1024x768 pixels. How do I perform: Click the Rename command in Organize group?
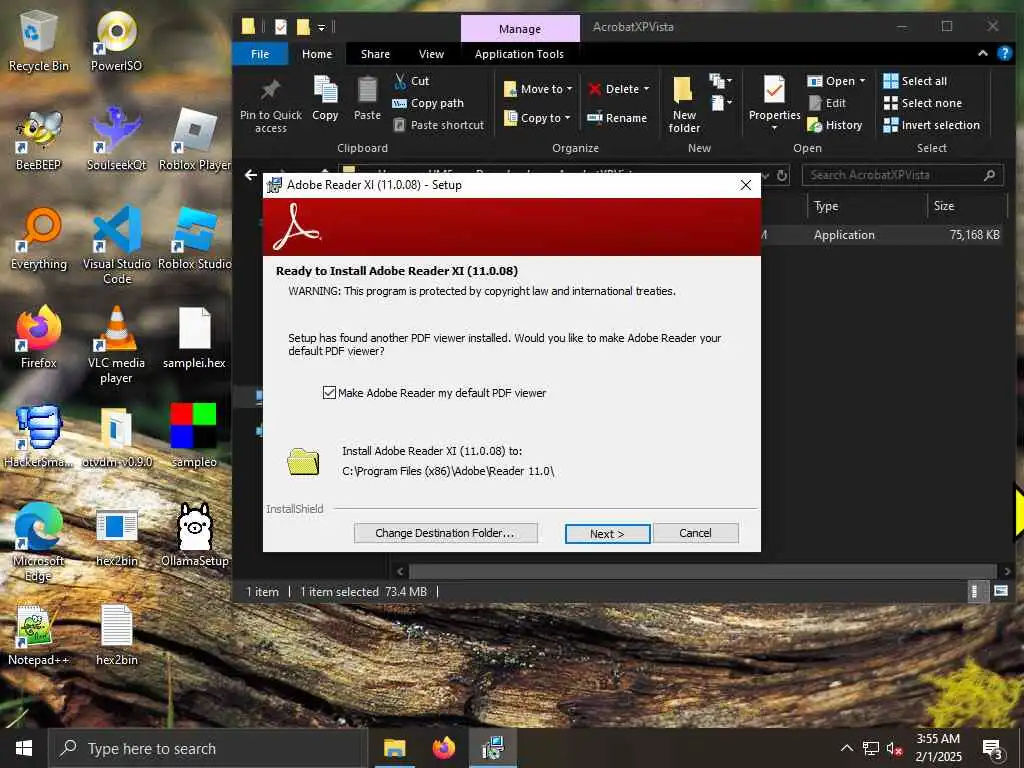pos(616,118)
